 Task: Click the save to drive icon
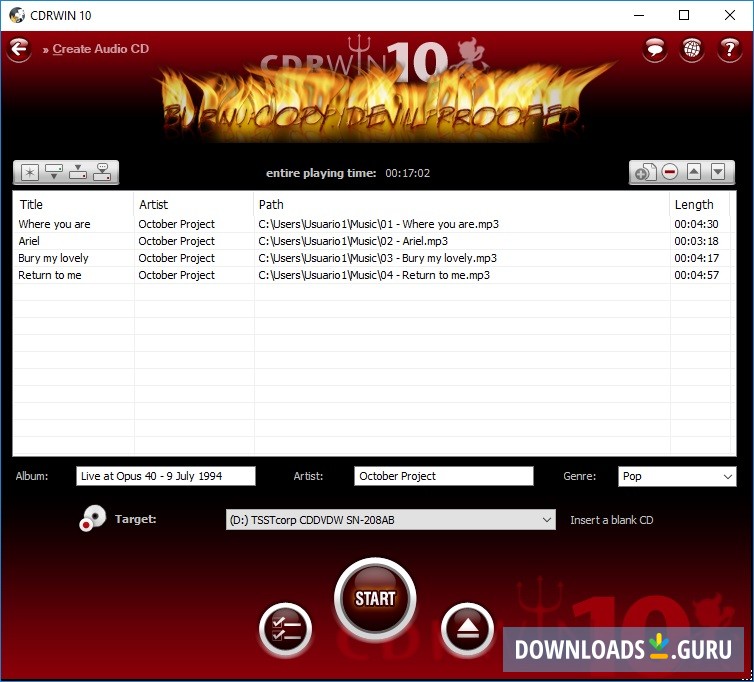(78, 172)
